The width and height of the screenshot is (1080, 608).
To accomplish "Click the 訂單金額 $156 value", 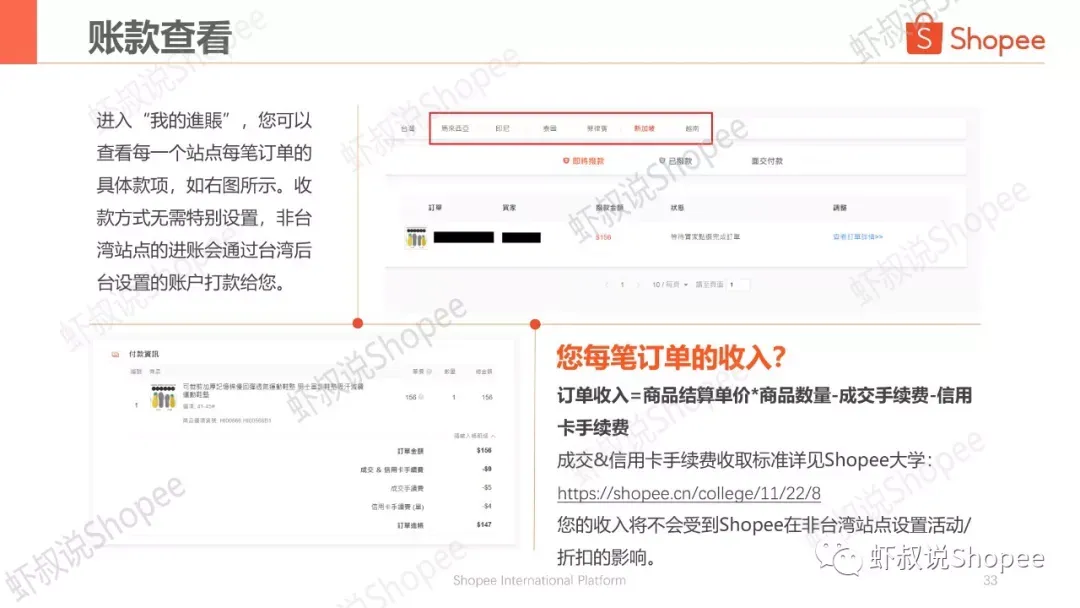I will click(484, 450).
